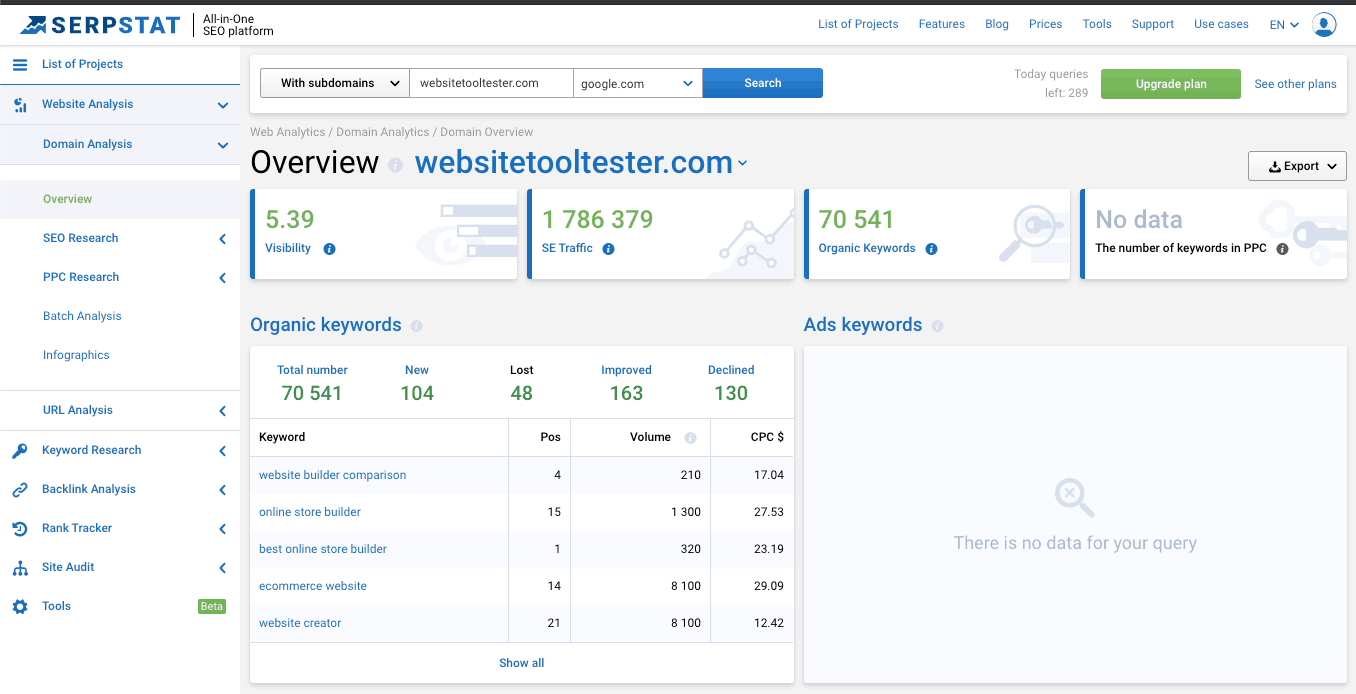This screenshot has height=694, width=1356.
Task: Open Batch Analysis in the sidebar
Action: [82, 316]
